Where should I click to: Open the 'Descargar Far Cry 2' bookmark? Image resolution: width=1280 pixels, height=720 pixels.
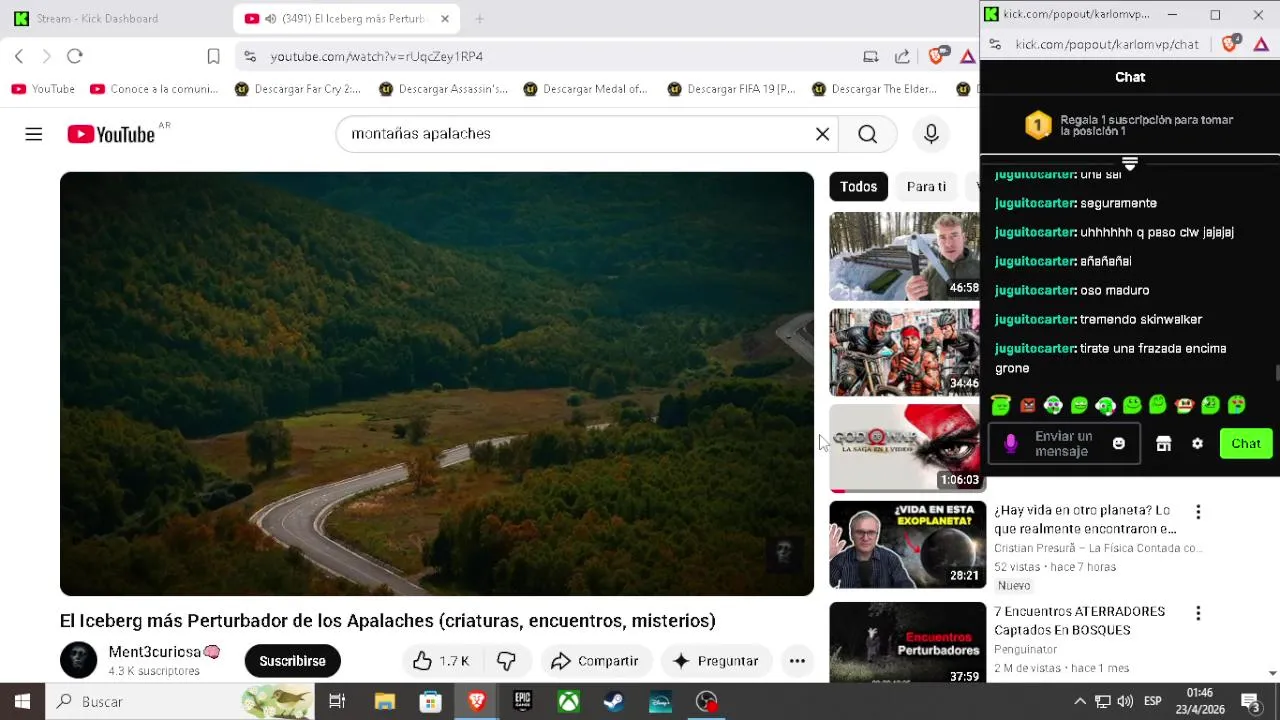pos(298,89)
